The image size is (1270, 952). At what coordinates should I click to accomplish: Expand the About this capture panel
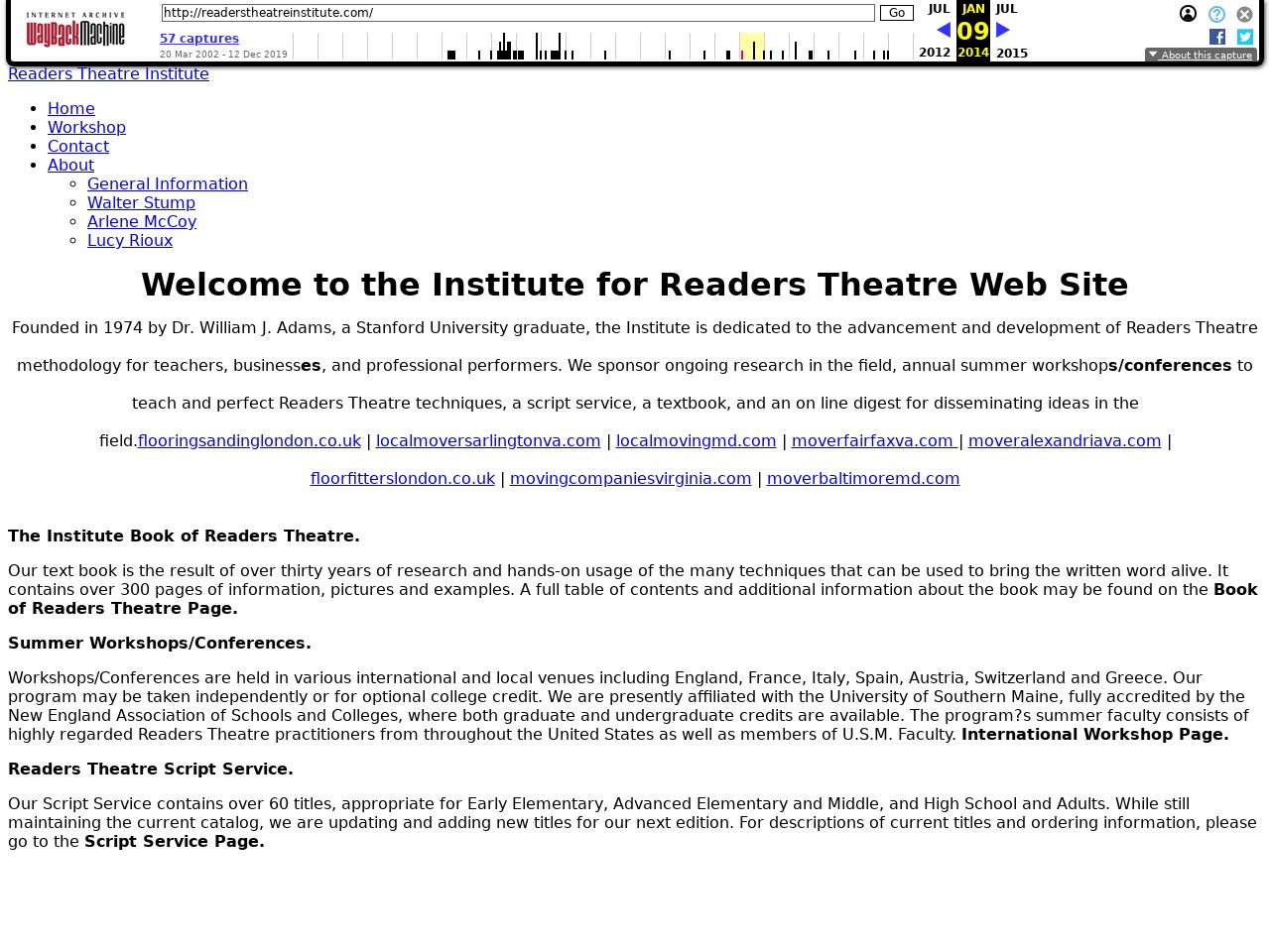point(1201,56)
